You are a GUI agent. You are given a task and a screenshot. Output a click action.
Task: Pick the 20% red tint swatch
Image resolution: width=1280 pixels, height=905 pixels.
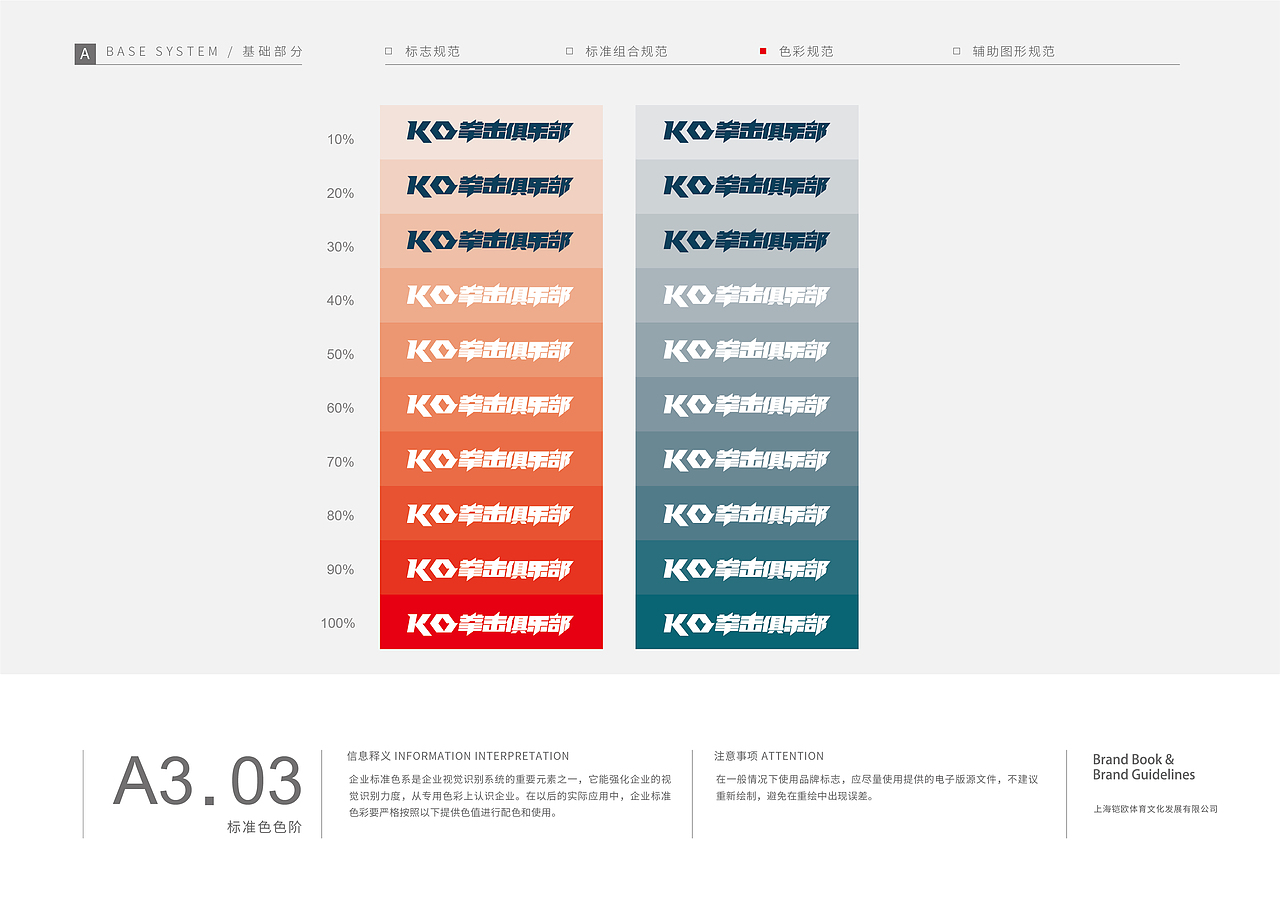pos(491,186)
